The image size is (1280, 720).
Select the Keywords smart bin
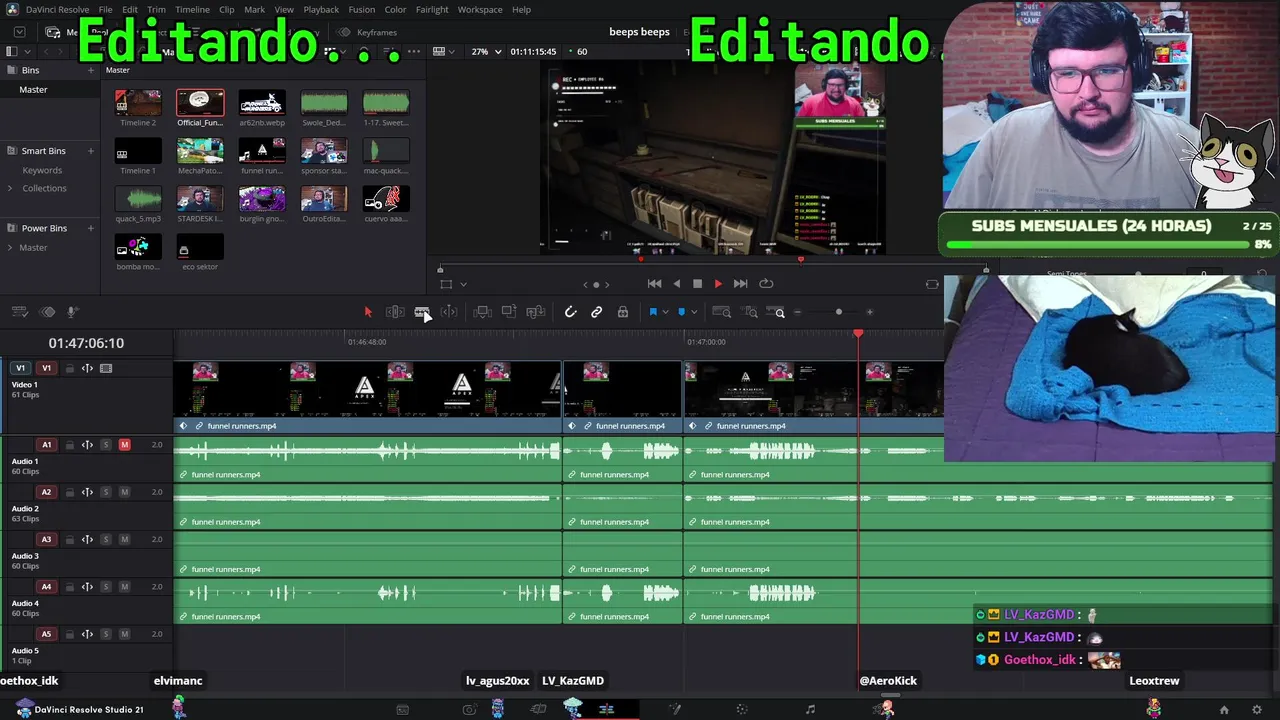click(42, 170)
